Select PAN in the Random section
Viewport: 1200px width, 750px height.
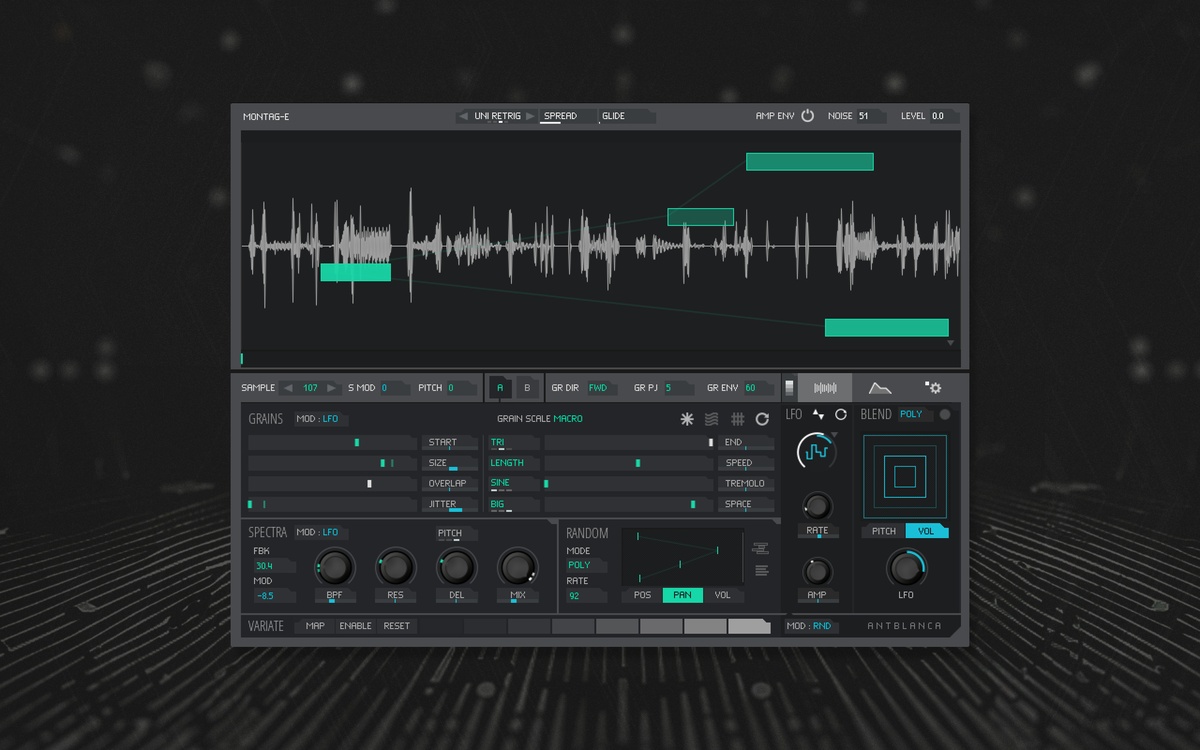click(682, 595)
